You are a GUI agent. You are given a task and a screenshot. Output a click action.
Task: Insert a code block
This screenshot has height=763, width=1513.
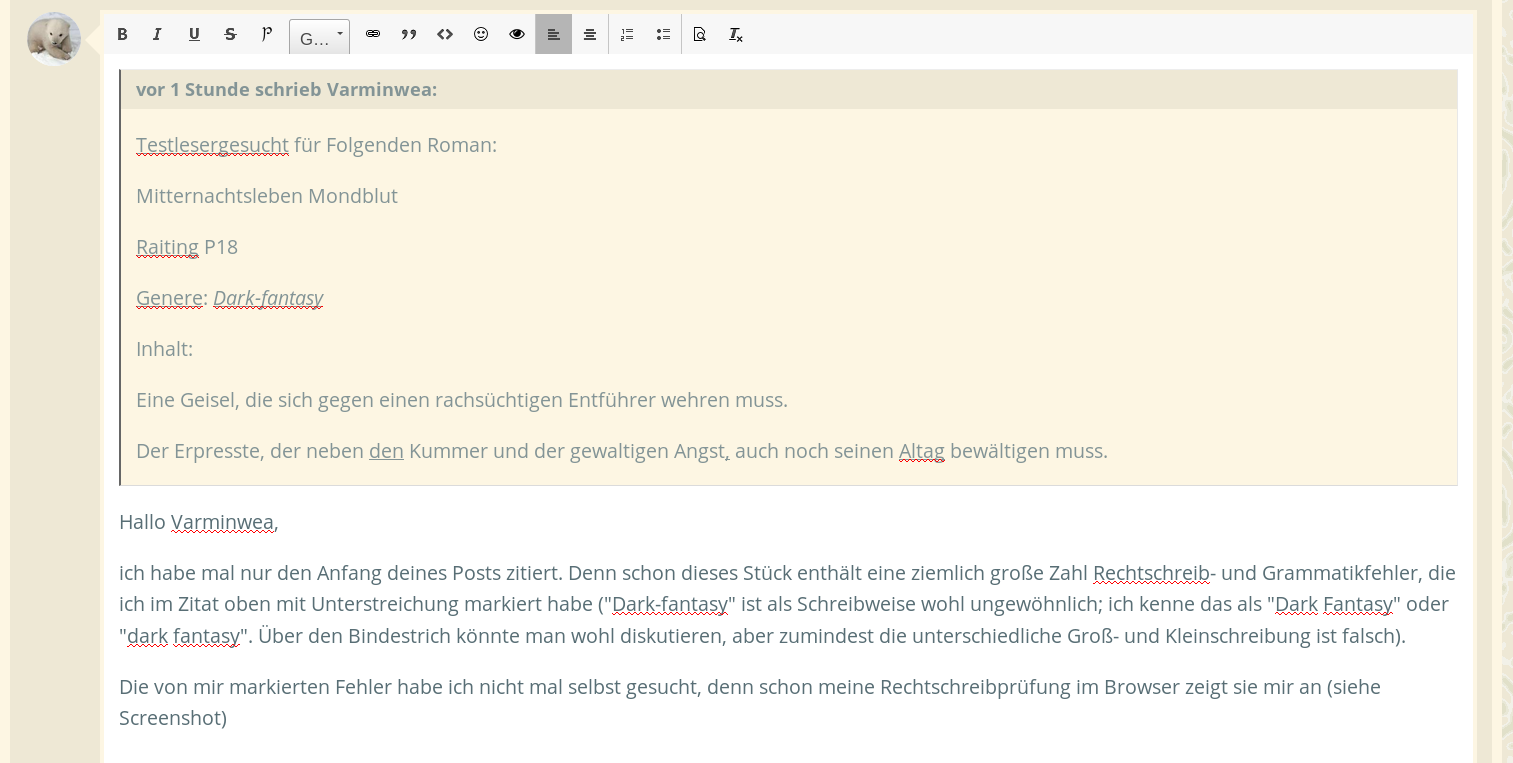point(445,35)
